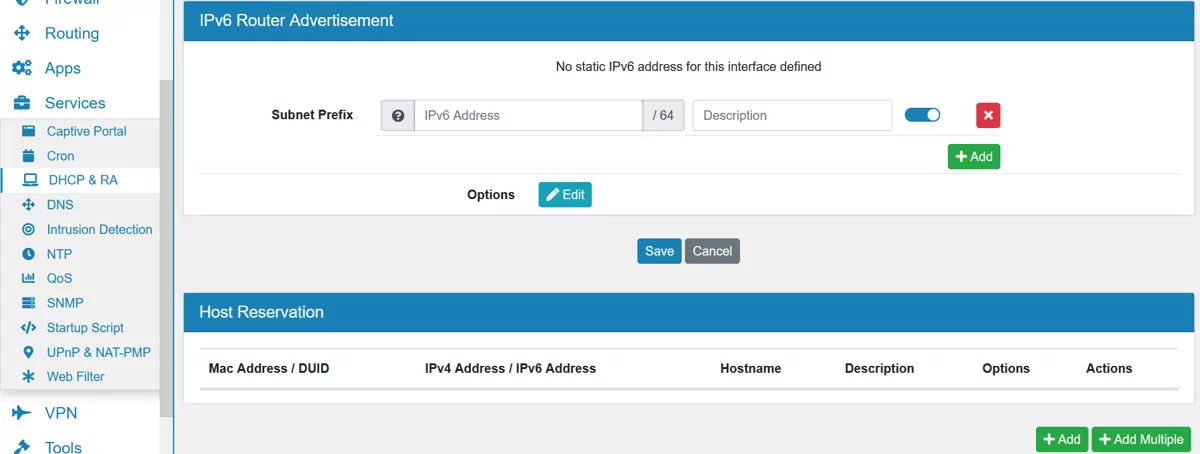Click the Options column header

1006,368
